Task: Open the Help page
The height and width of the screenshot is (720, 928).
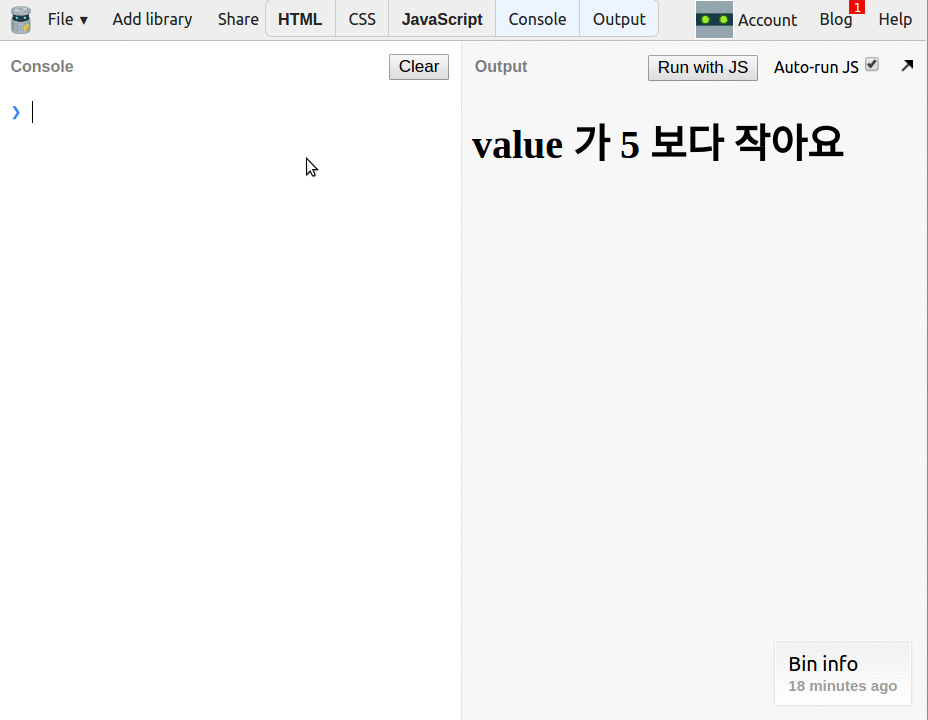Action: click(895, 18)
